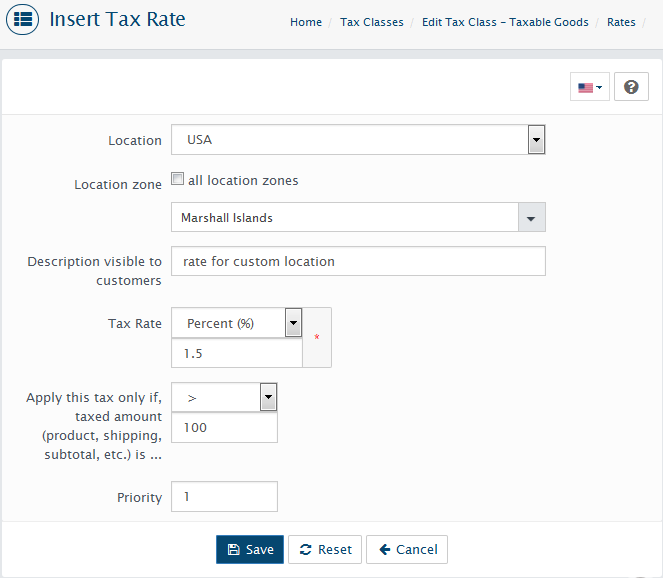Screen dimensions: 663x578
Task: Open Edit Tax Class – Taxable Goods breadcrumb
Action: point(505,22)
